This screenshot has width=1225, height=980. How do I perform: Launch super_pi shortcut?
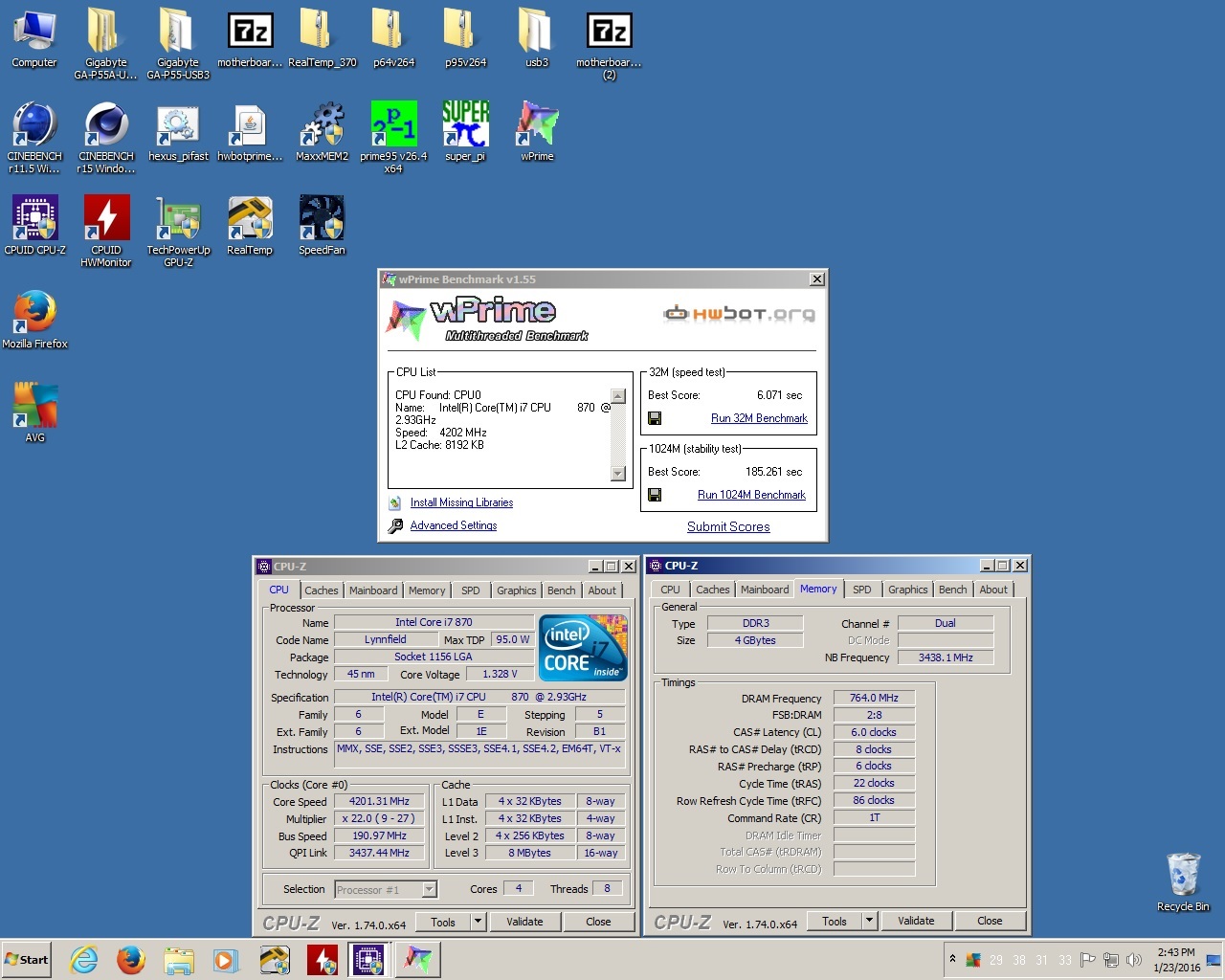pyautogui.click(x=465, y=132)
